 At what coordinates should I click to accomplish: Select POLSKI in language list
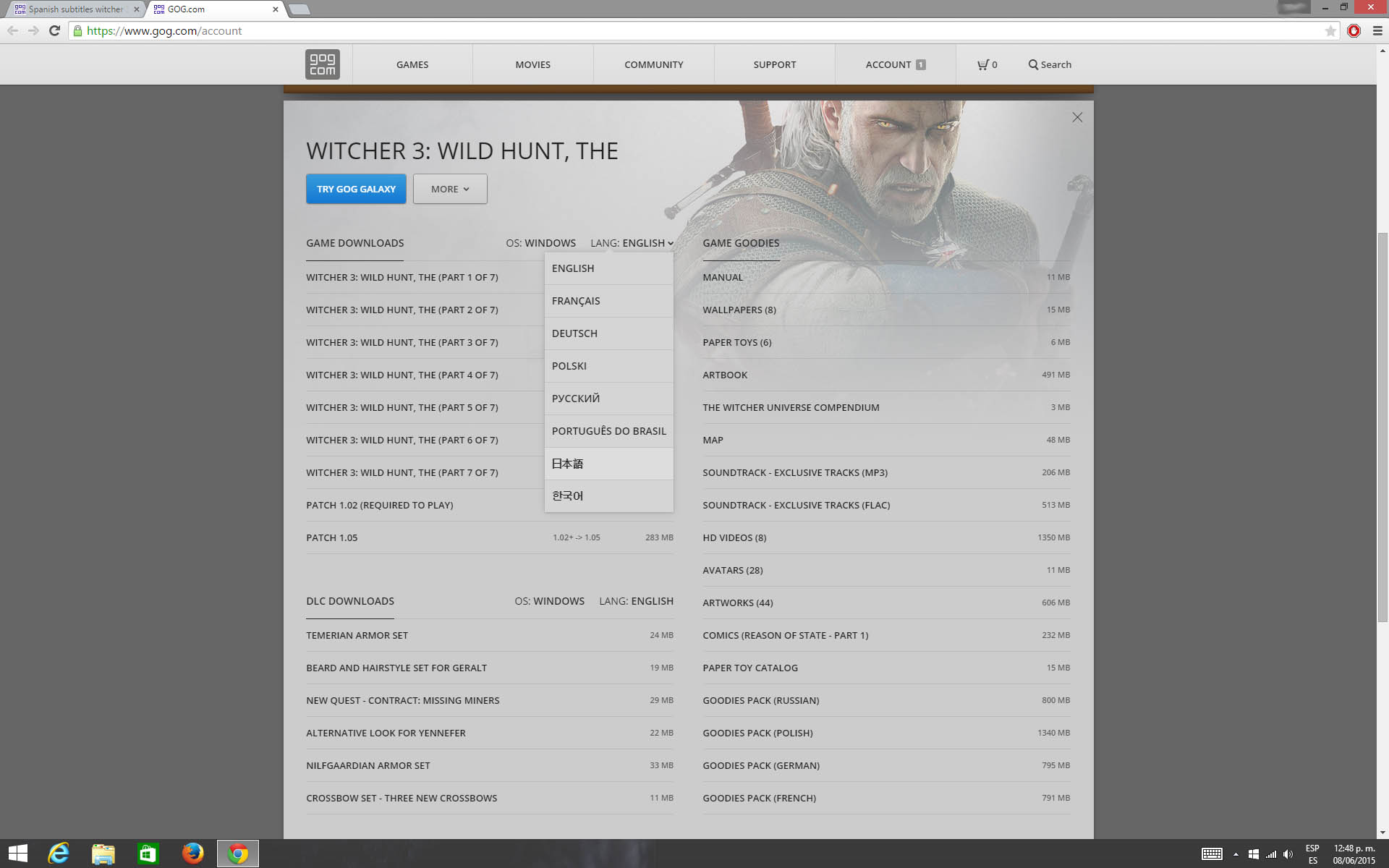pos(608,366)
